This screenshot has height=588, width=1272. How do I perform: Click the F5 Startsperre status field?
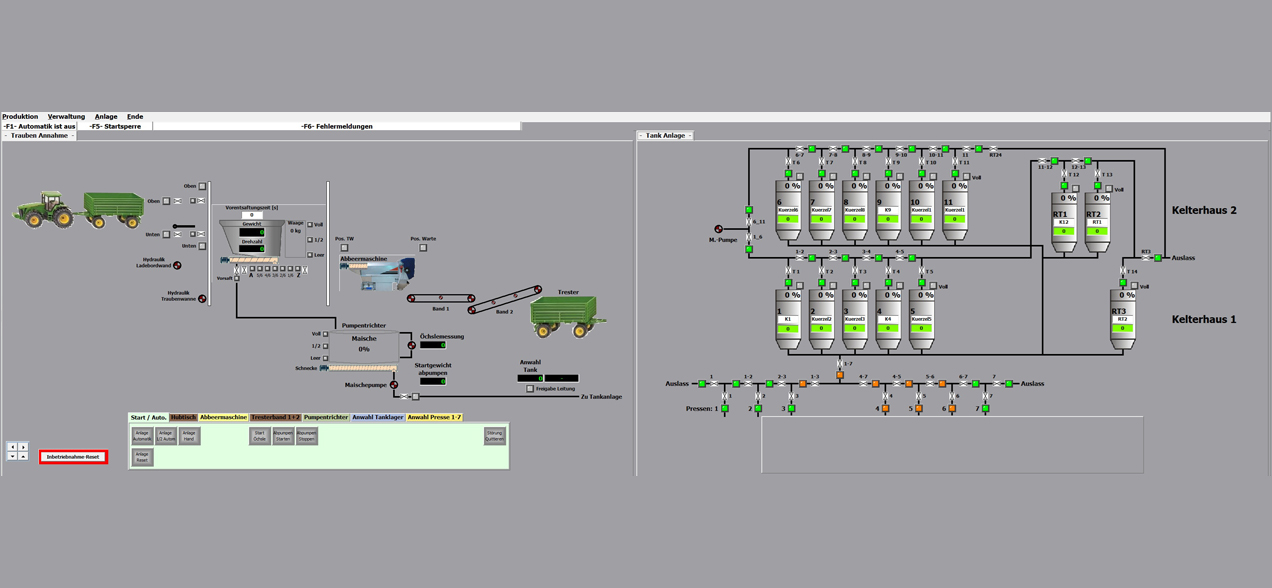tap(114, 126)
